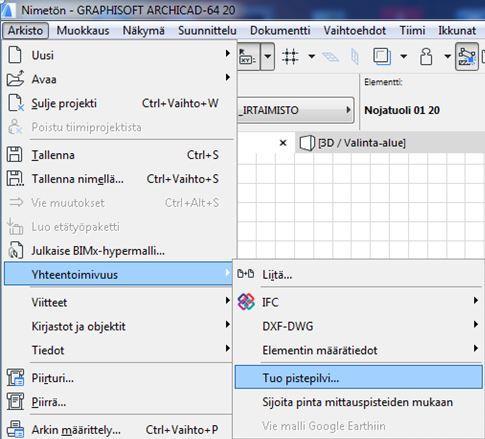The image size is (485, 439).
Task: Choose Sulje projekti
Action: coord(119,103)
